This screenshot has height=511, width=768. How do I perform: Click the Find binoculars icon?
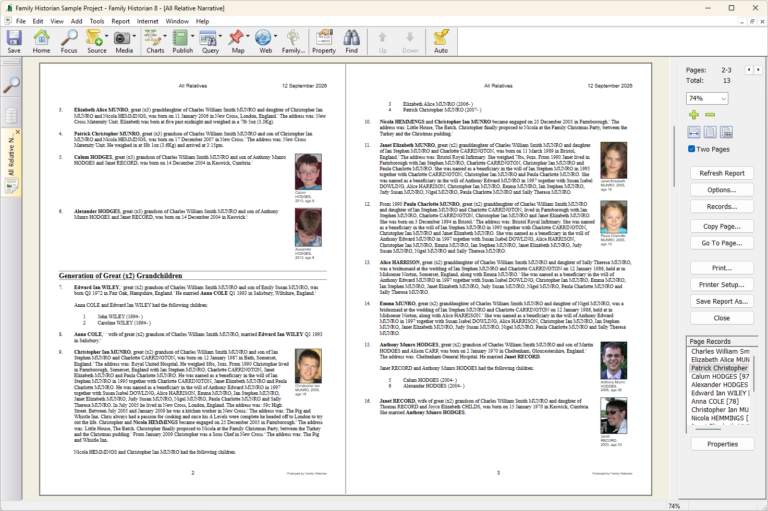351,41
